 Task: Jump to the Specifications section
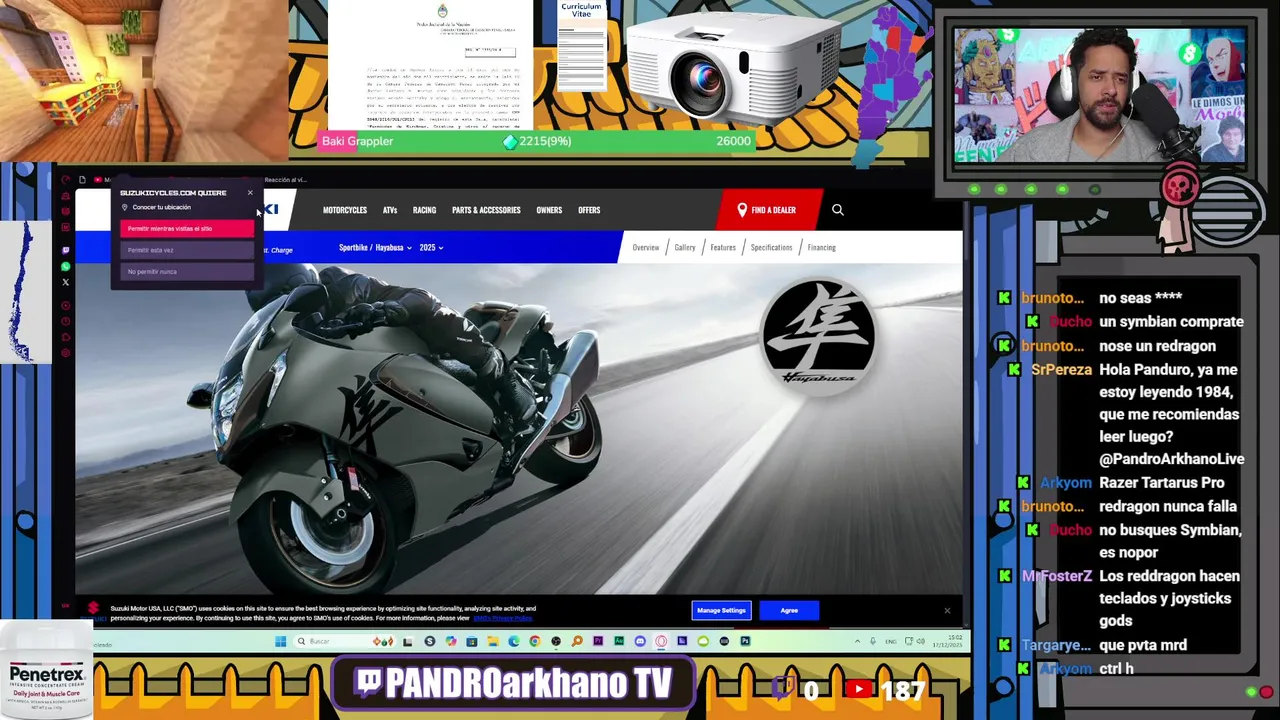(x=771, y=248)
